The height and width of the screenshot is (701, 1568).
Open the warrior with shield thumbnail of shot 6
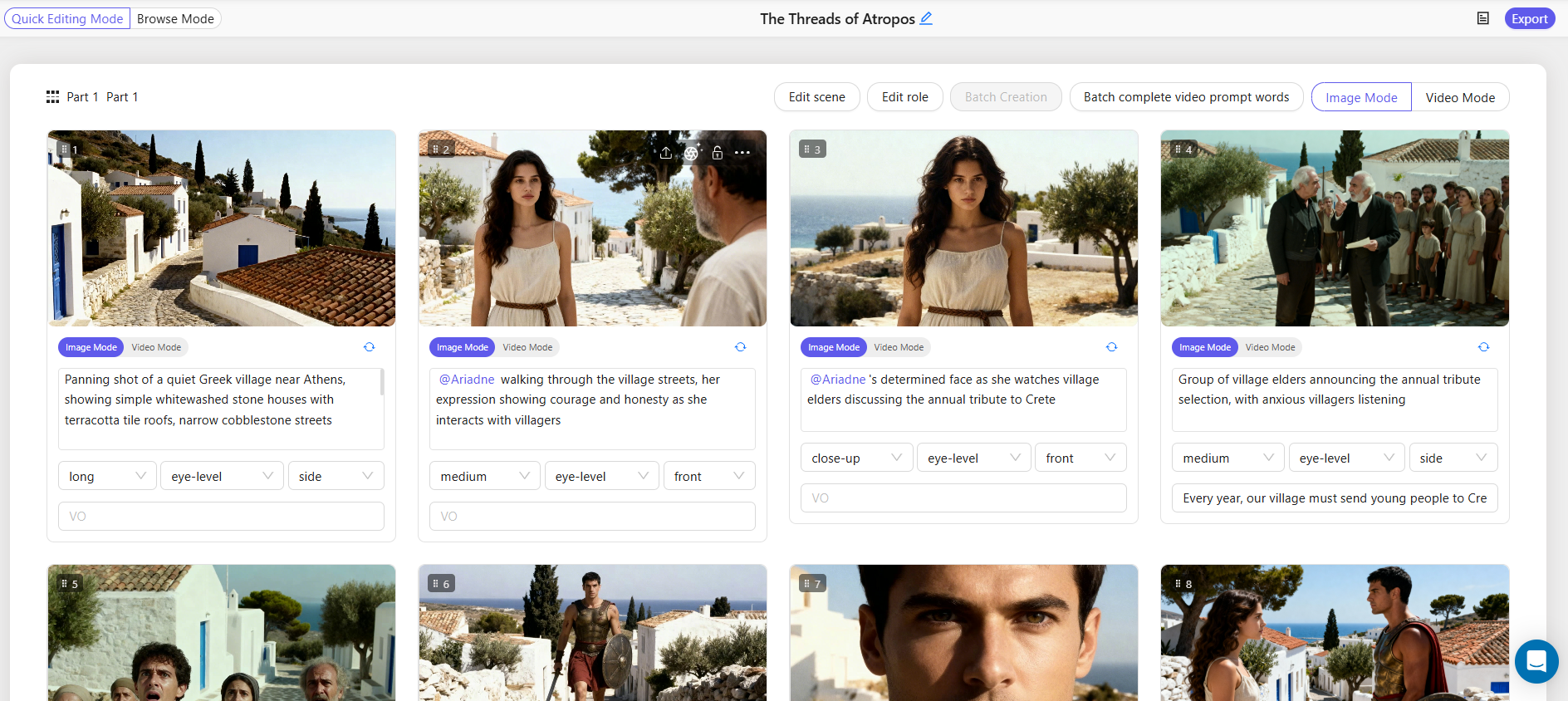592,633
